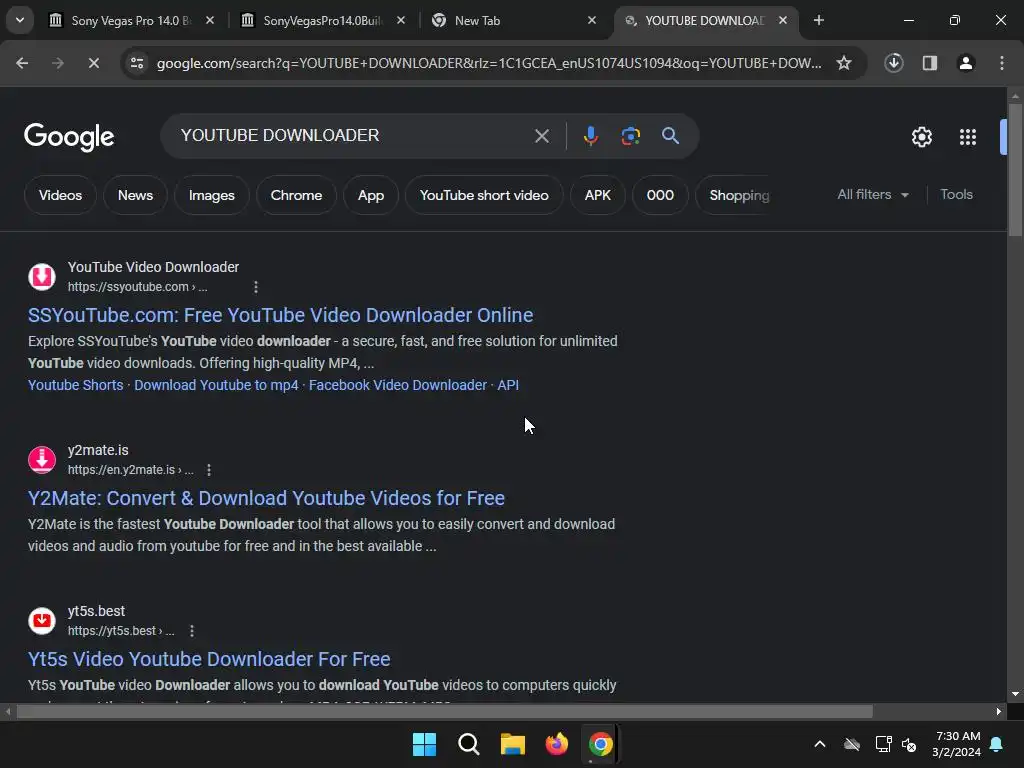The image size is (1024, 768).
Task: Click the yt5s.best favicon
Action: coord(42,620)
